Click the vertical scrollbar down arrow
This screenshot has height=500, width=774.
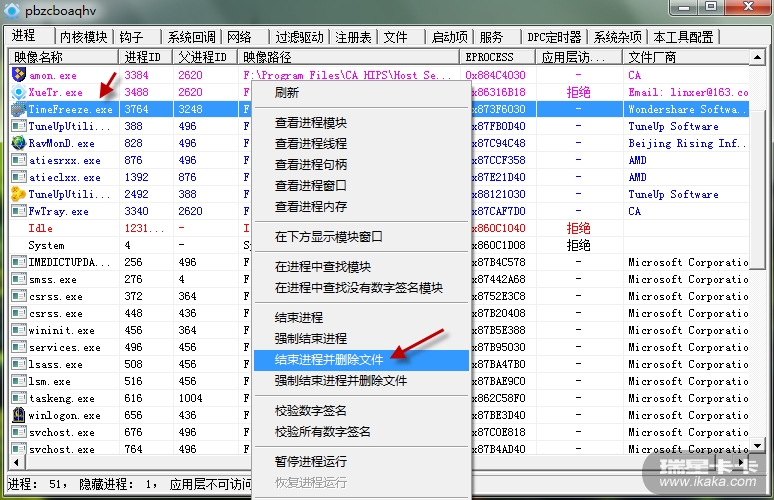pos(757,446)
